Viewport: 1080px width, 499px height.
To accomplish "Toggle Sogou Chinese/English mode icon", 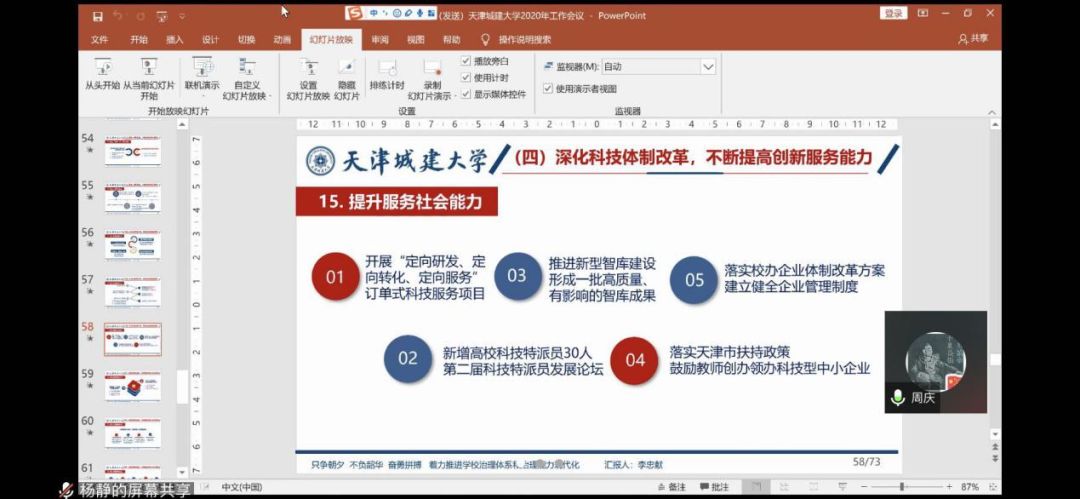I will (374, 13).
